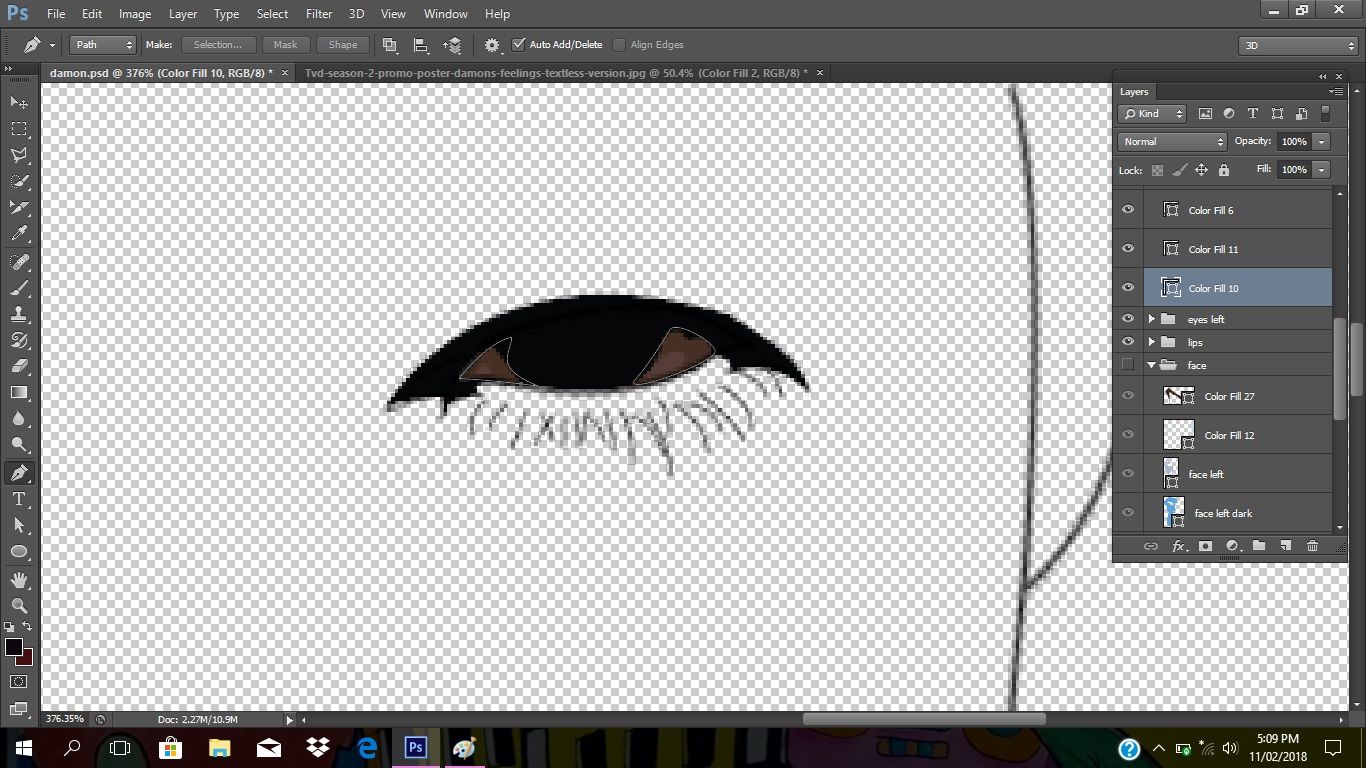Hide the Color Fill 6 layer
Viewport: 1366px width, 768px height.
click(1128, 210)
